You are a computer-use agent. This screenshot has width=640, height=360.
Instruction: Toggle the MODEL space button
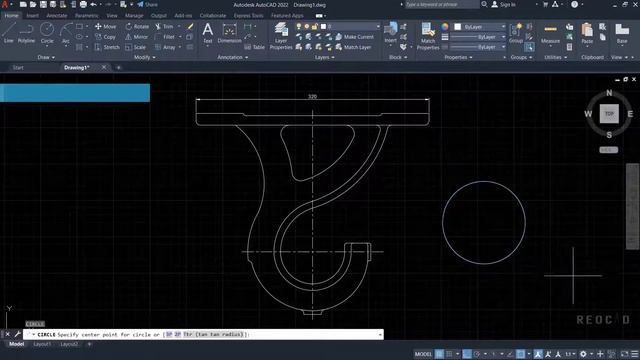tap(423, 354)
